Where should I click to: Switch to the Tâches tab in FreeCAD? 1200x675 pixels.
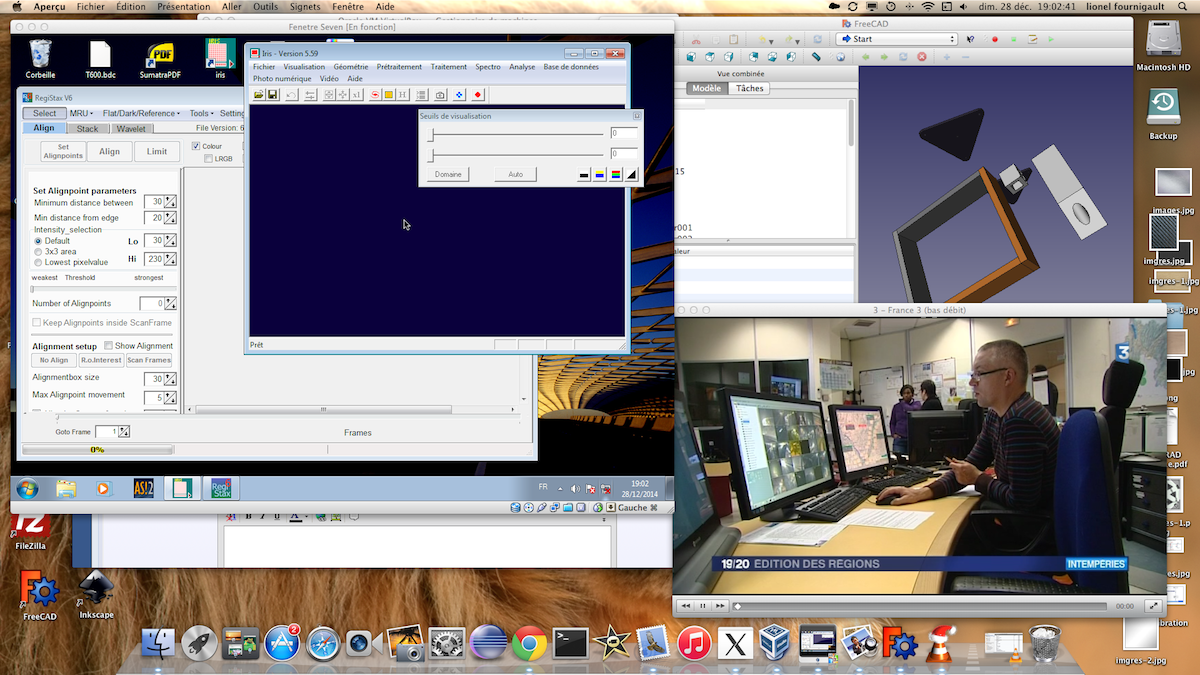coord(749,88)
